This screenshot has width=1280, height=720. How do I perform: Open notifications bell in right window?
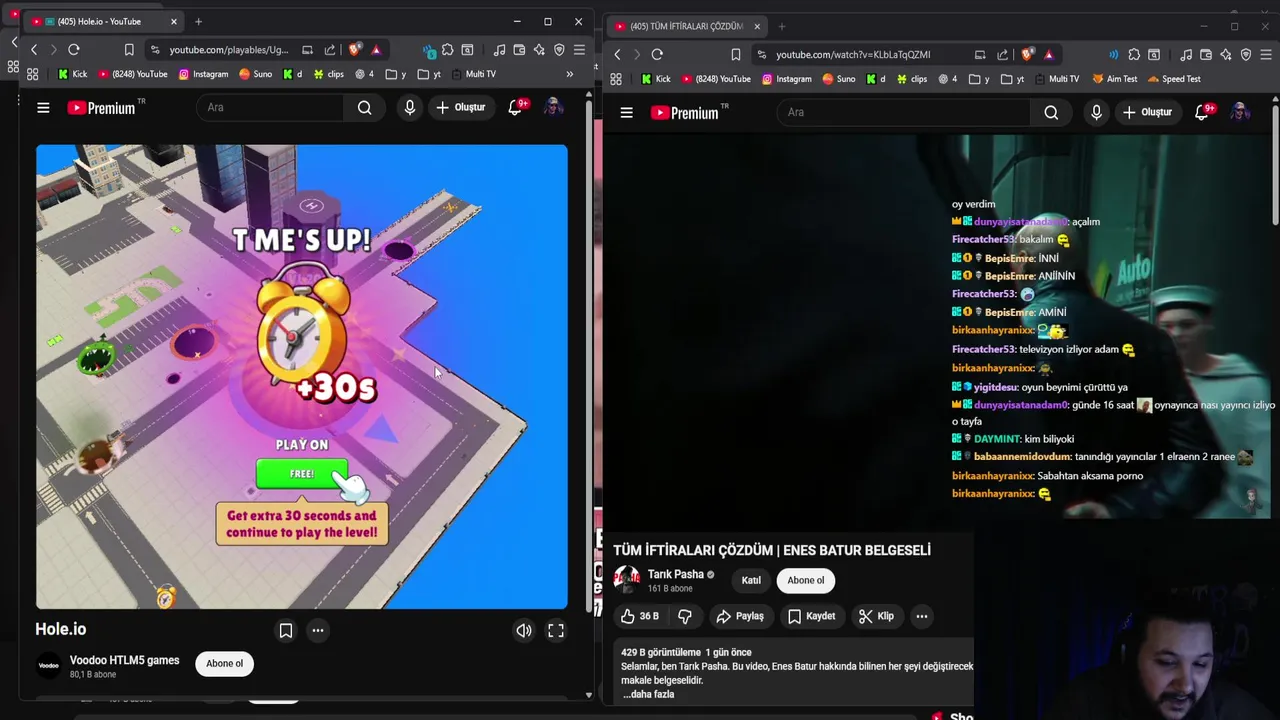pyautogui.click(x=1202, y=112)
